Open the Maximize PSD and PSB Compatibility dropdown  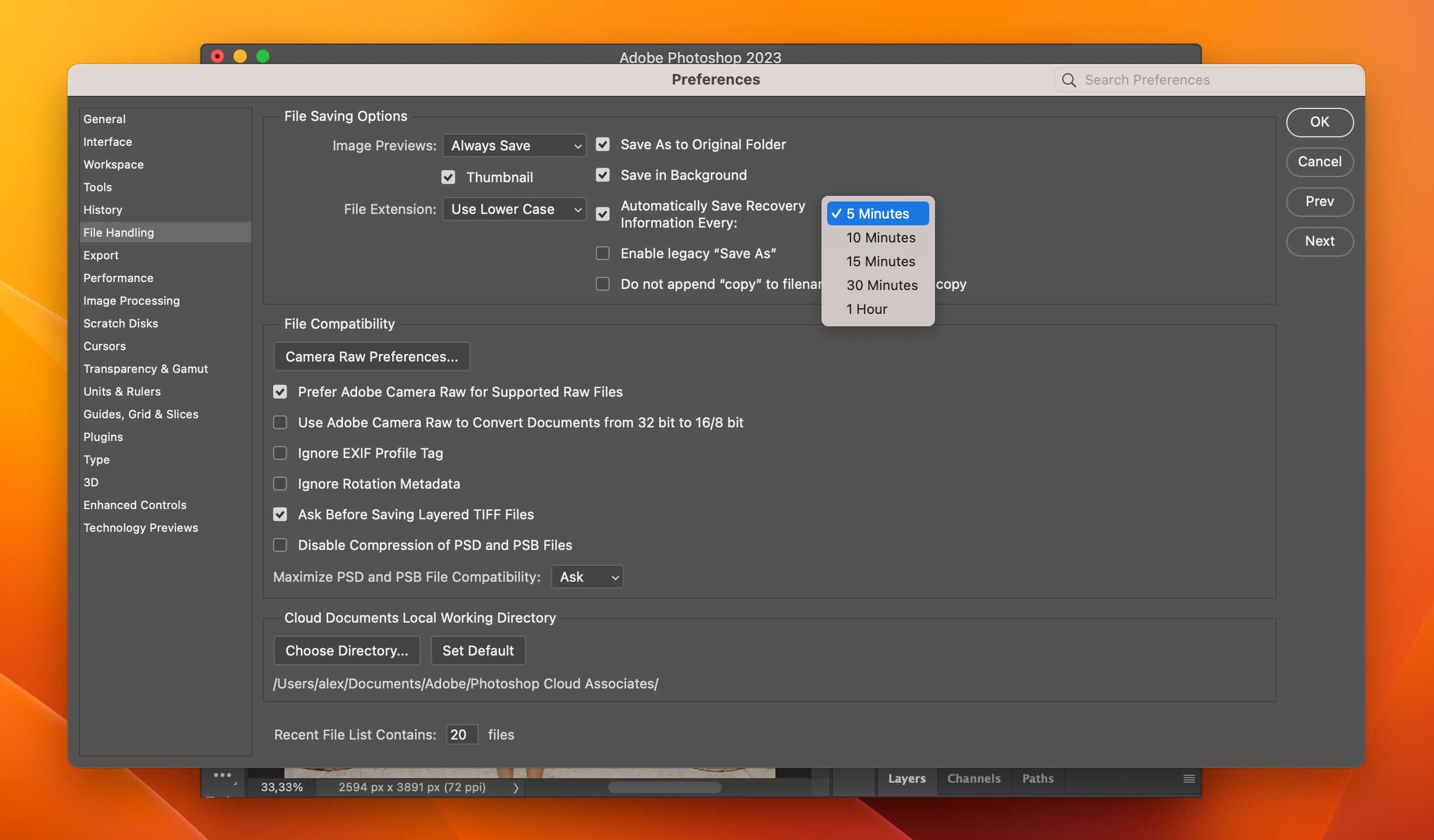tap(586, 577)
